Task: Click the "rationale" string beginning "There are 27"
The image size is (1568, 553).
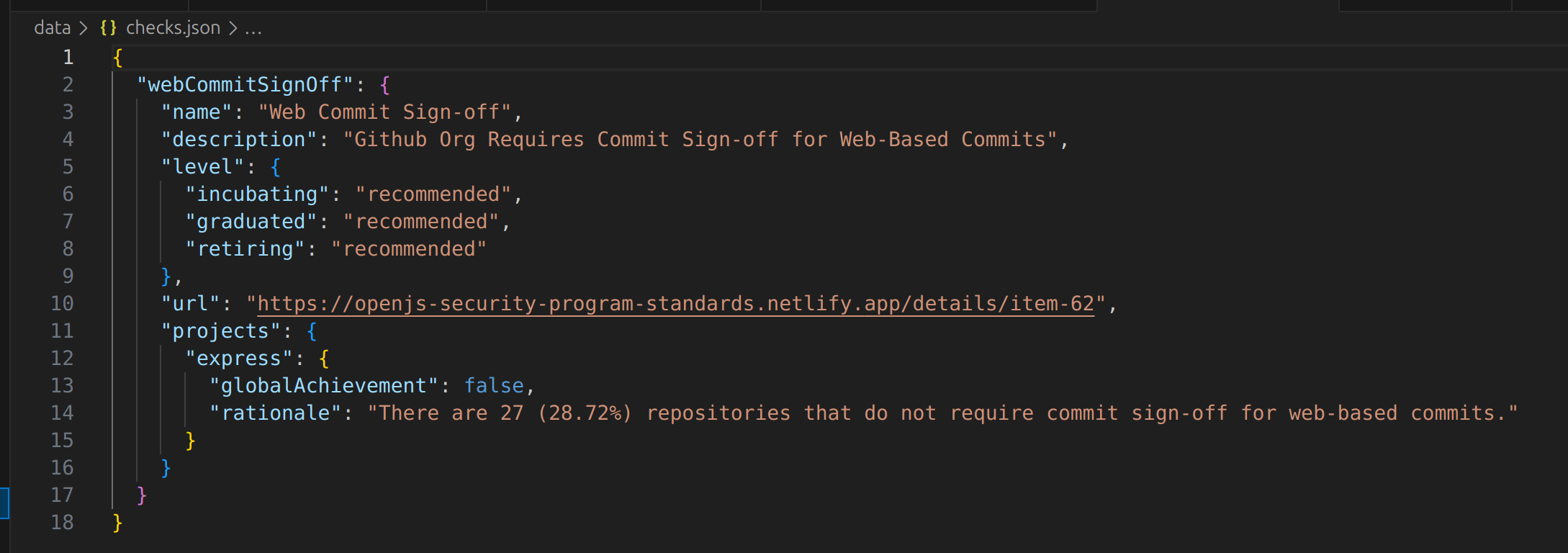Action: click(x=942, y=413)
